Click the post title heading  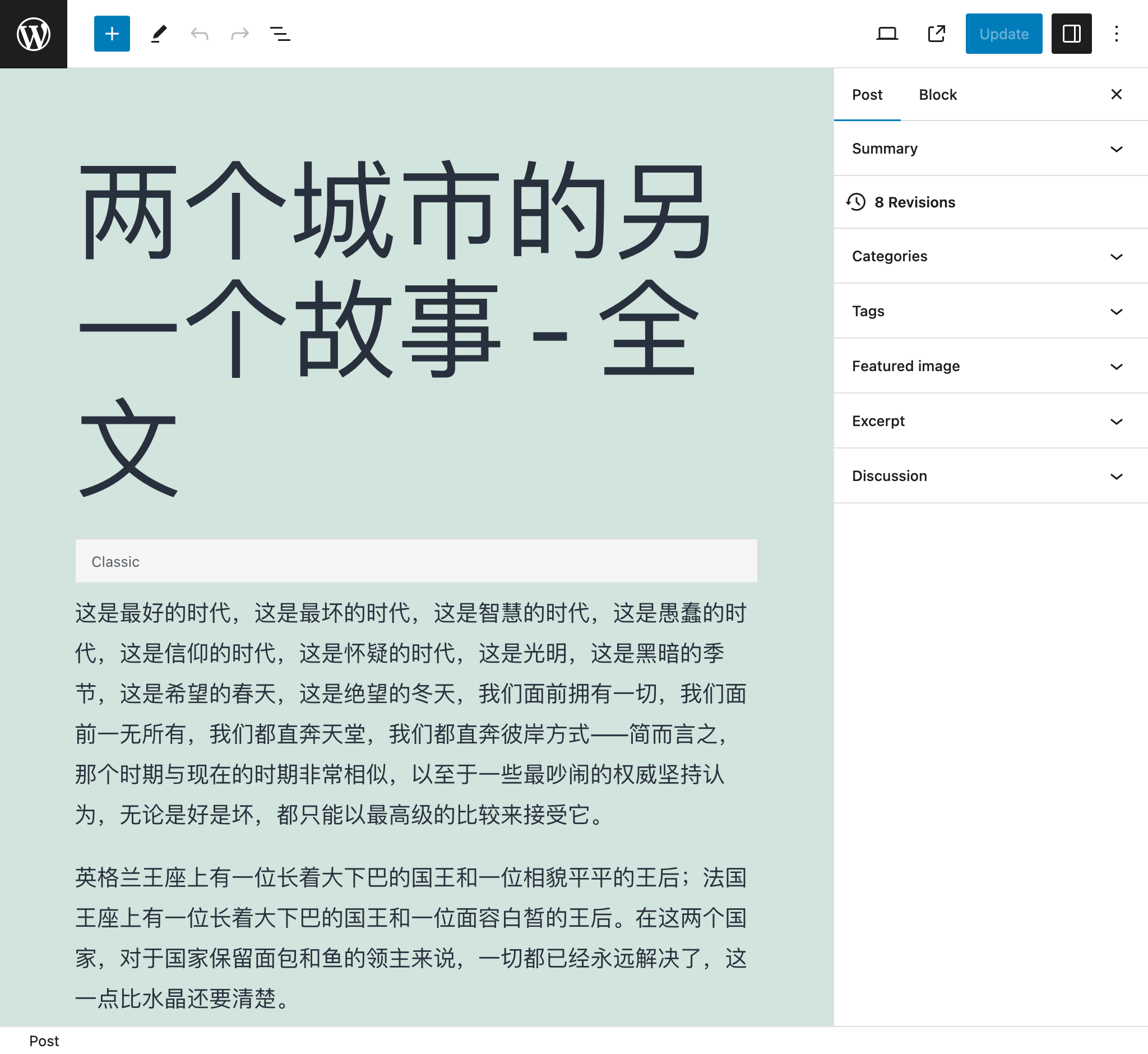[416, 329]
